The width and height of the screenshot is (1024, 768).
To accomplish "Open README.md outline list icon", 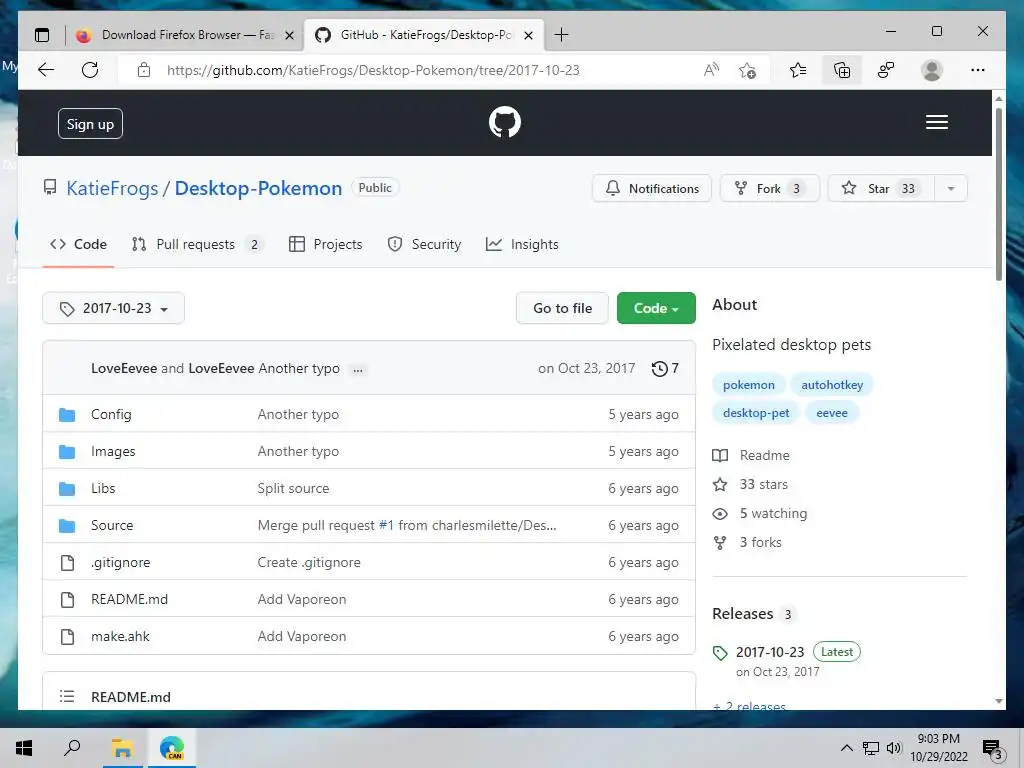I will point(67,696).
